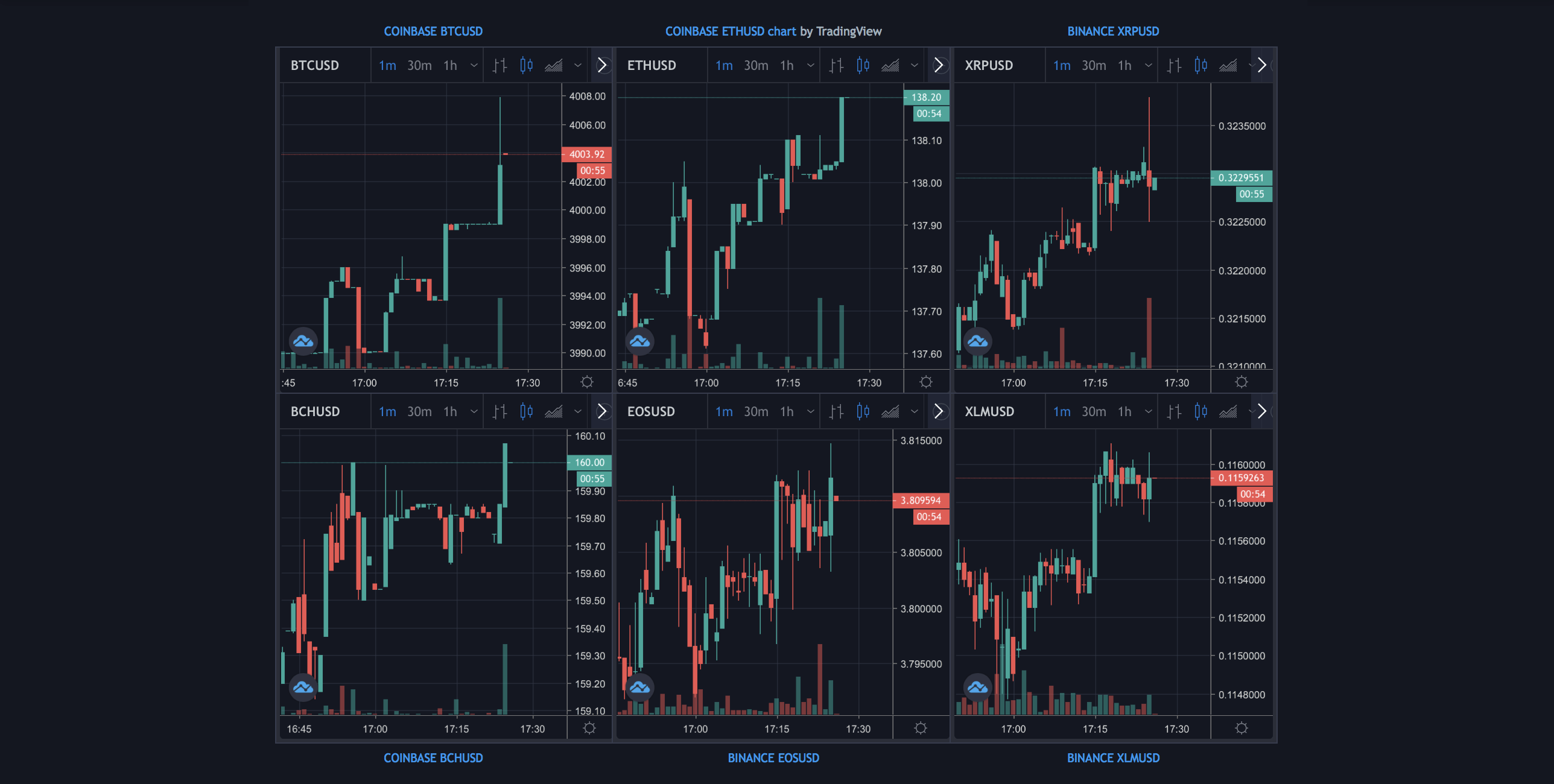Switch BTCUSD chart to 1h interval
The image size is (1554, 784).
coord(451,65)
